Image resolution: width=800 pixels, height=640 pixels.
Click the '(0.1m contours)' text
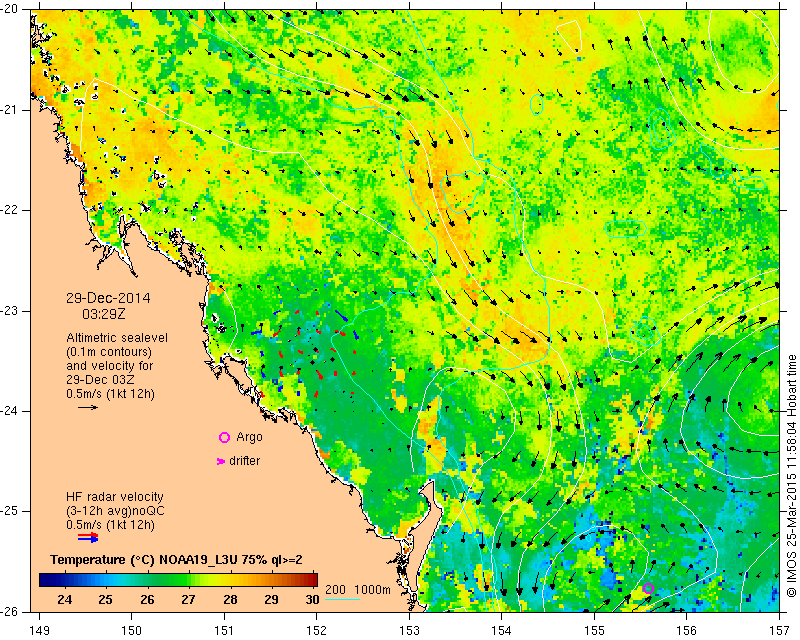[109, 352]
